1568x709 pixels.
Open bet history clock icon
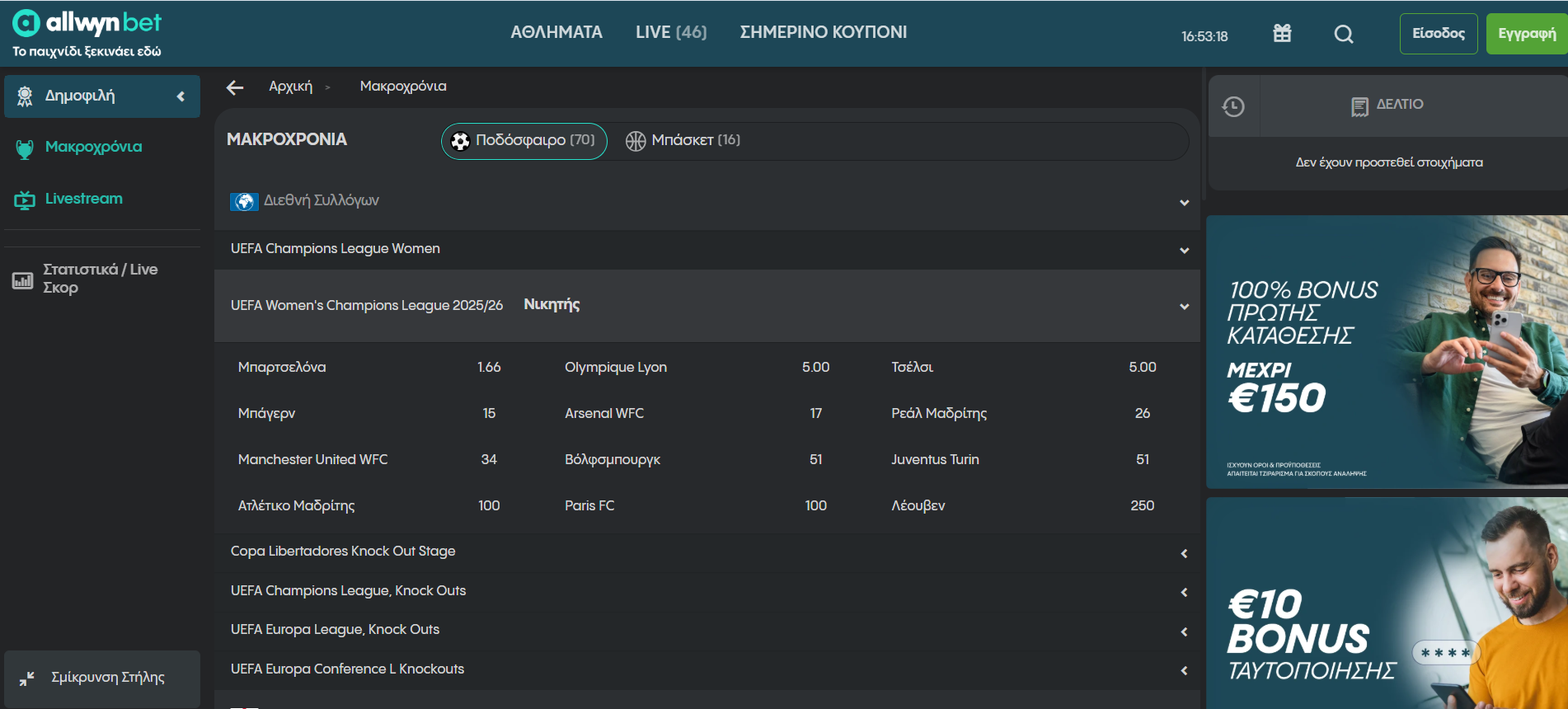(1233, 106)
